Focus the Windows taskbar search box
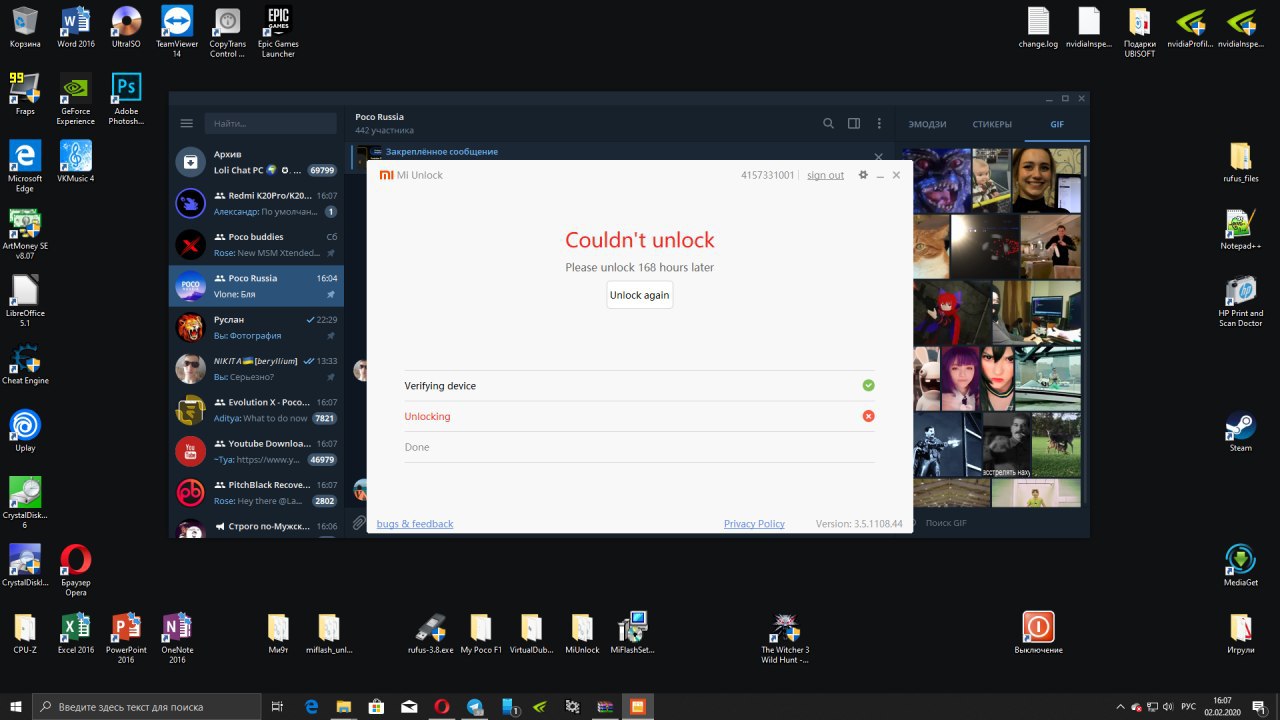Screen dimensions: 1280x720 tap(149, 706)
